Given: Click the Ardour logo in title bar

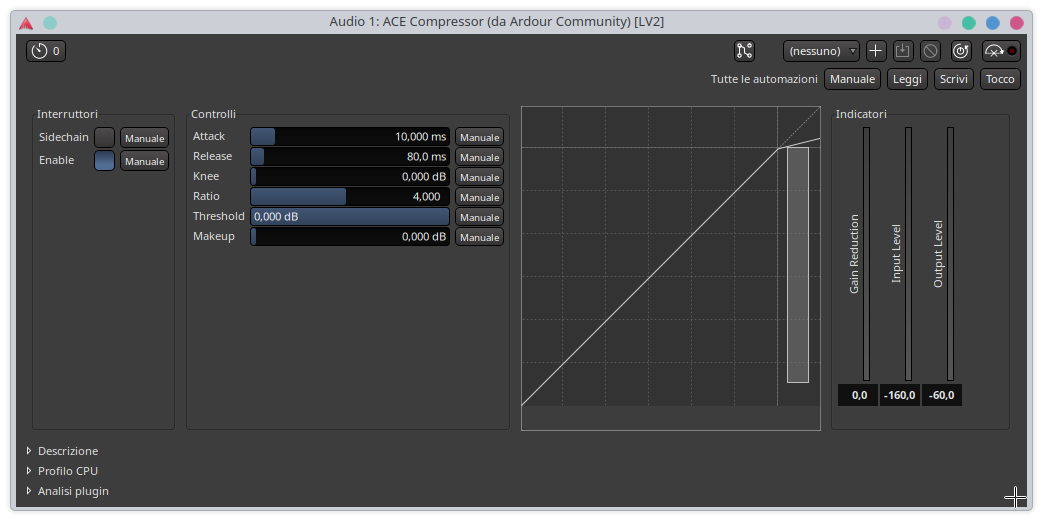Looking at the screenshot, I should pos(26,23).
